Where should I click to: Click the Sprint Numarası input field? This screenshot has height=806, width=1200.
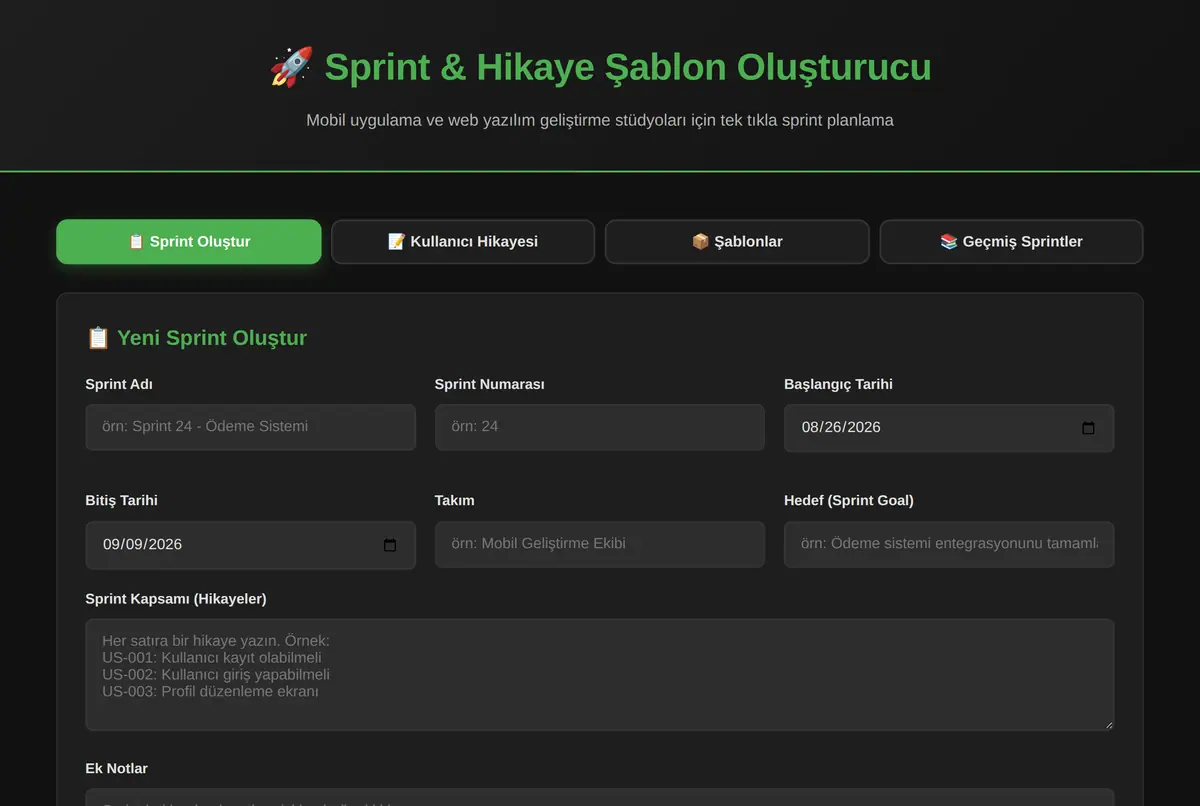pyautogui.click(x=600, y=427)
